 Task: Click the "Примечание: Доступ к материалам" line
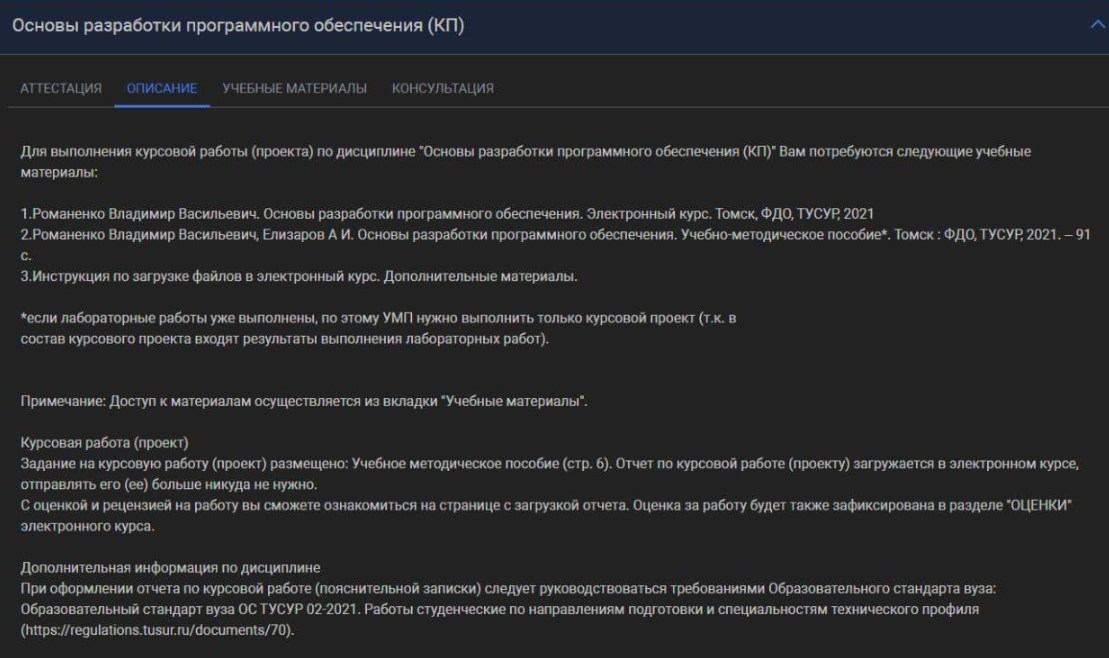tap(303, 401)
